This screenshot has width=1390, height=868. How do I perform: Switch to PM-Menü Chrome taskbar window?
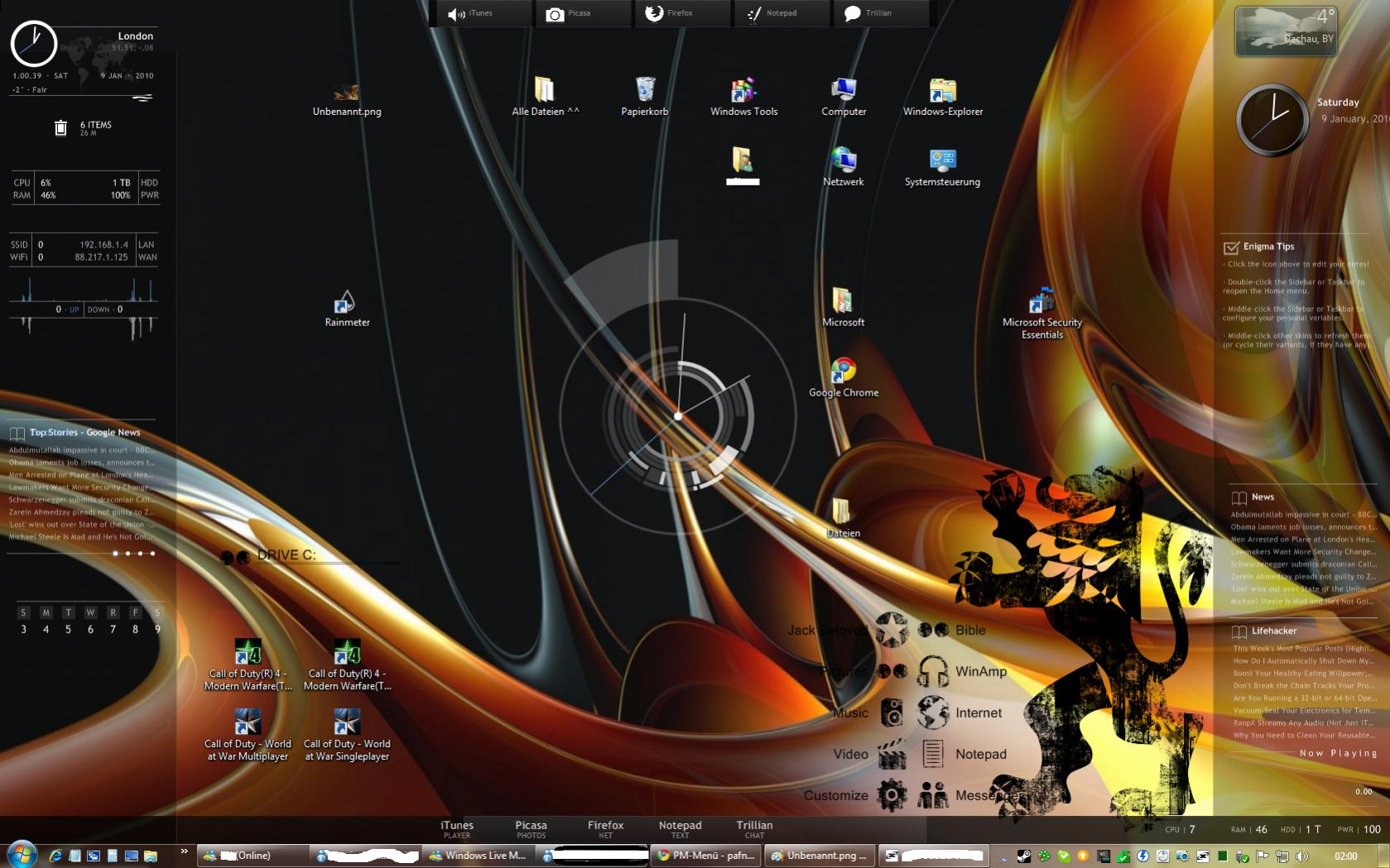(706, 856)
